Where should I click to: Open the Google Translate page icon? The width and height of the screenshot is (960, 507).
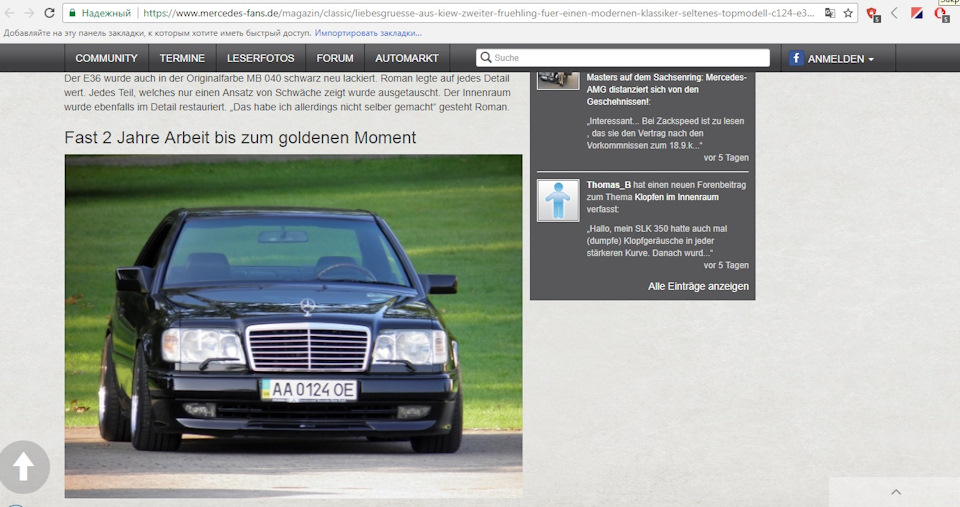point(830,13)
